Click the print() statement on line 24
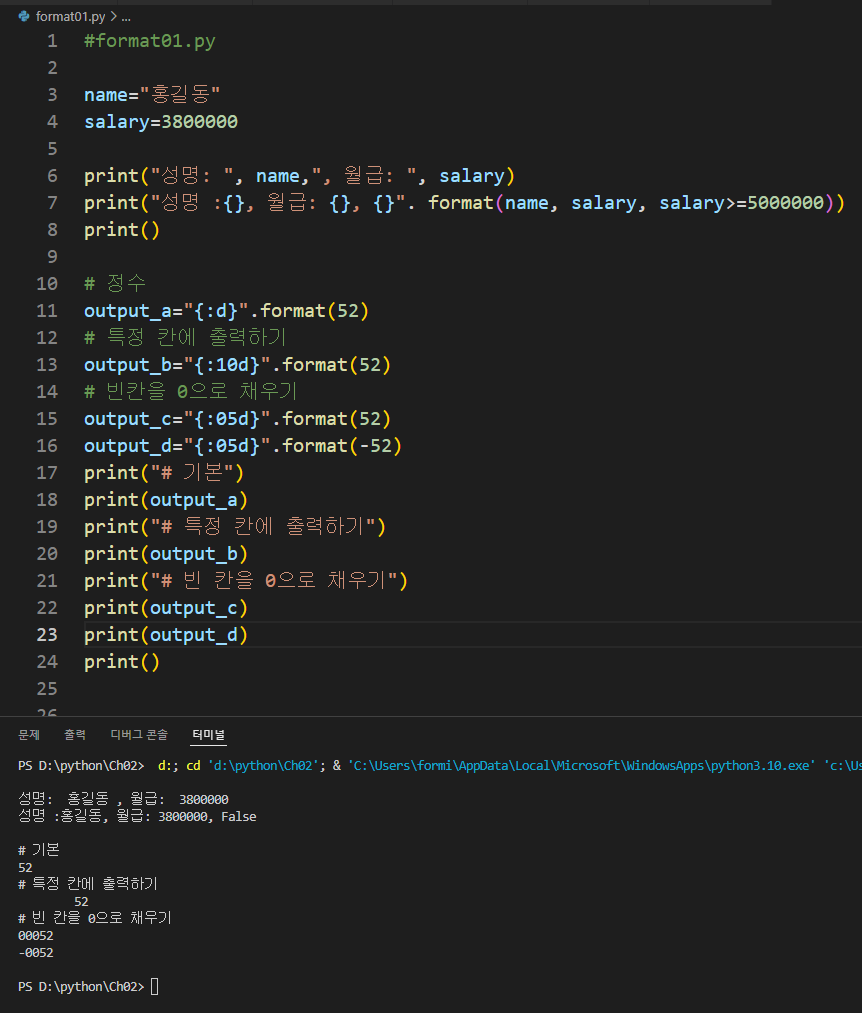The height and width of the screenshot is (1013, 862). [122, 662]
